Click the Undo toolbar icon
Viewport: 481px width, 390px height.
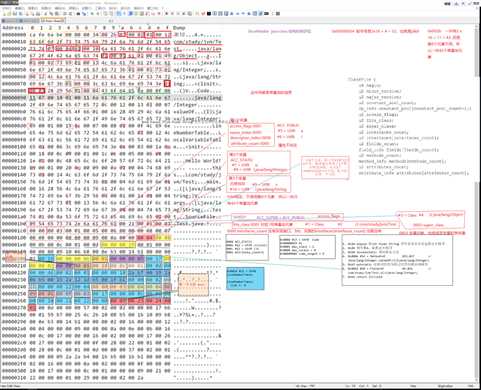pos(63,14)
